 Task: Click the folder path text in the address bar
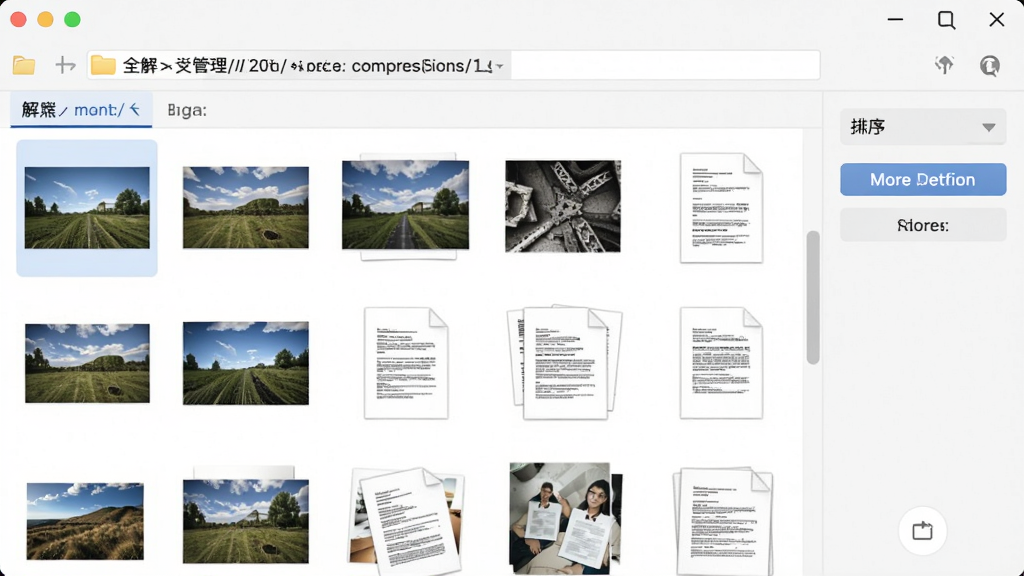307,65
